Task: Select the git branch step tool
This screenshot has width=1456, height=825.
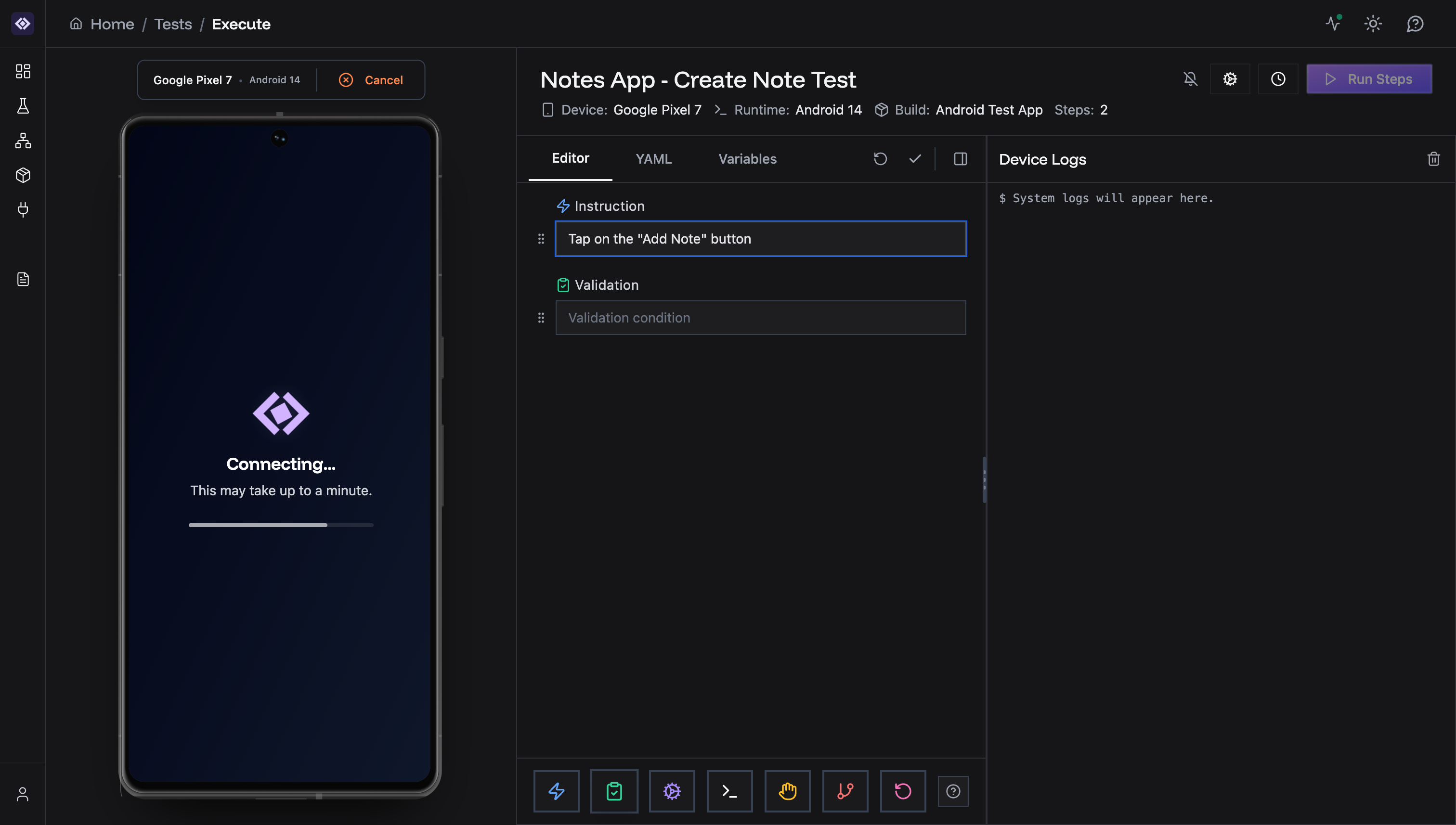Action: click(845, 791)
